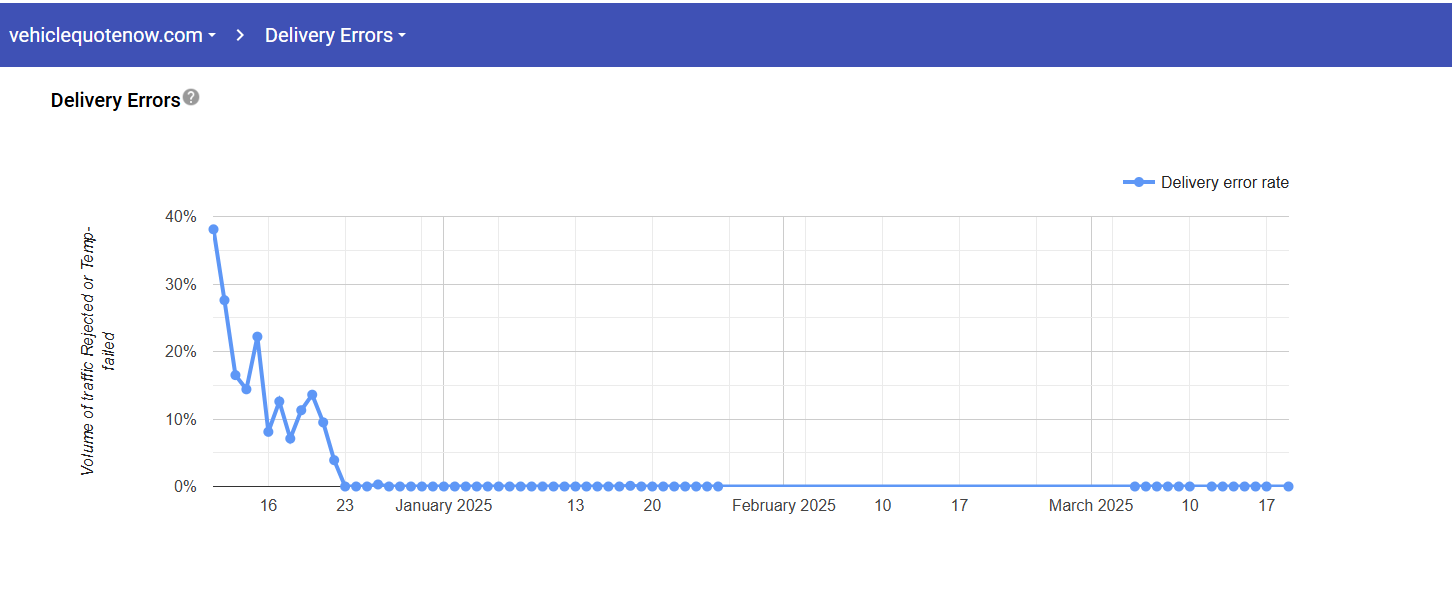The width and height of the screenshot is (1452, 592).
Task: Select the first data point near 38%
Action: point(213,229)
